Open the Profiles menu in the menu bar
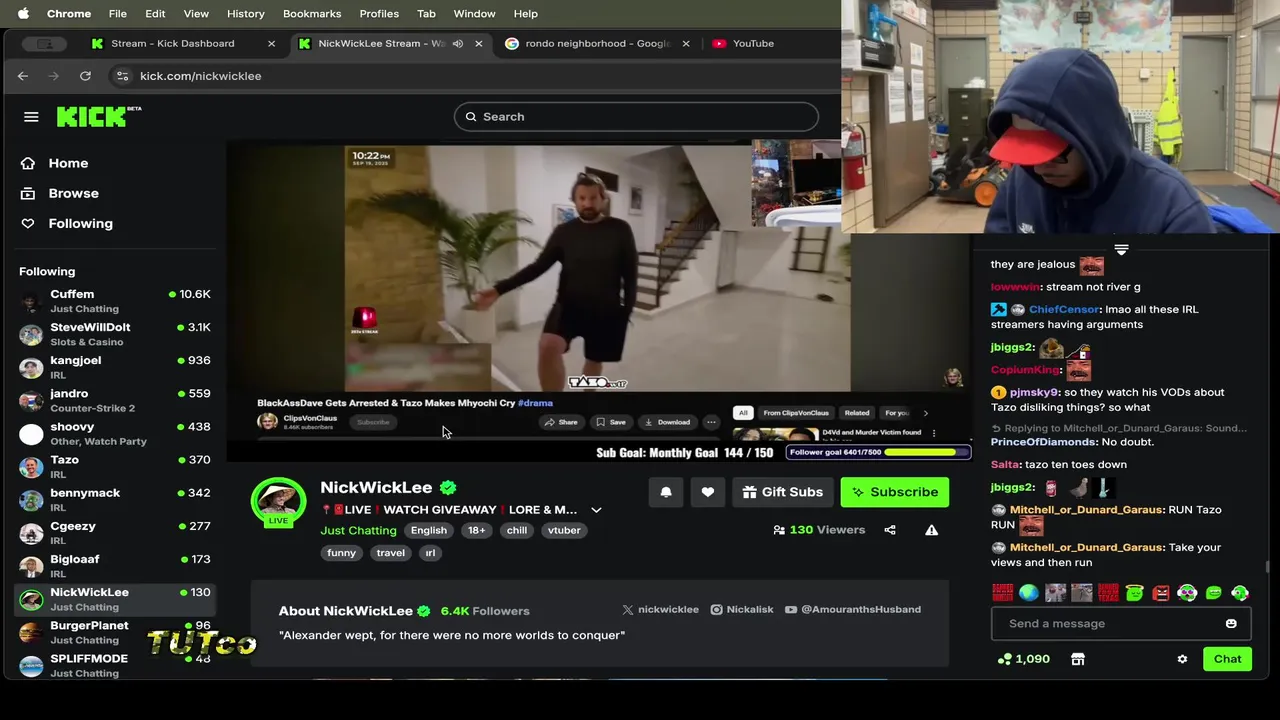Viewport: 1280px width, 720px height. tap(379, 14)
